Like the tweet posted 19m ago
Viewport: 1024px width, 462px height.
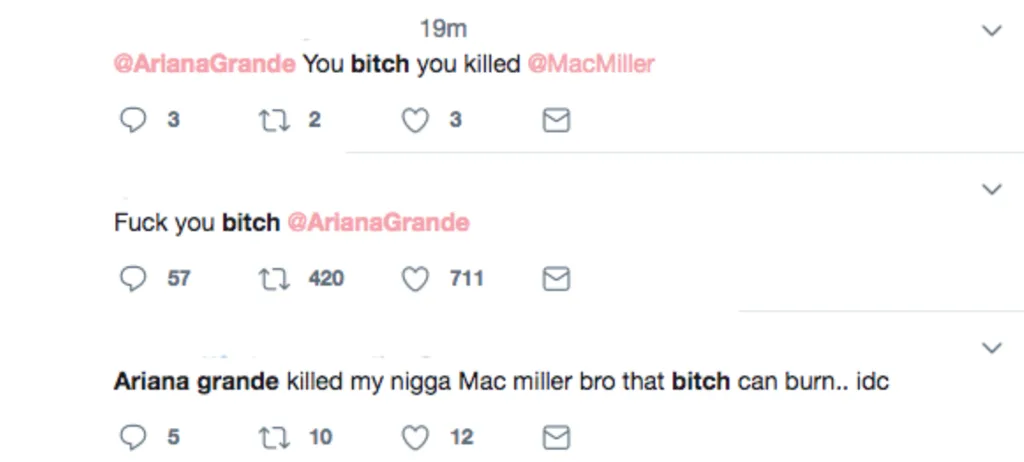click(x=415, y=120)
